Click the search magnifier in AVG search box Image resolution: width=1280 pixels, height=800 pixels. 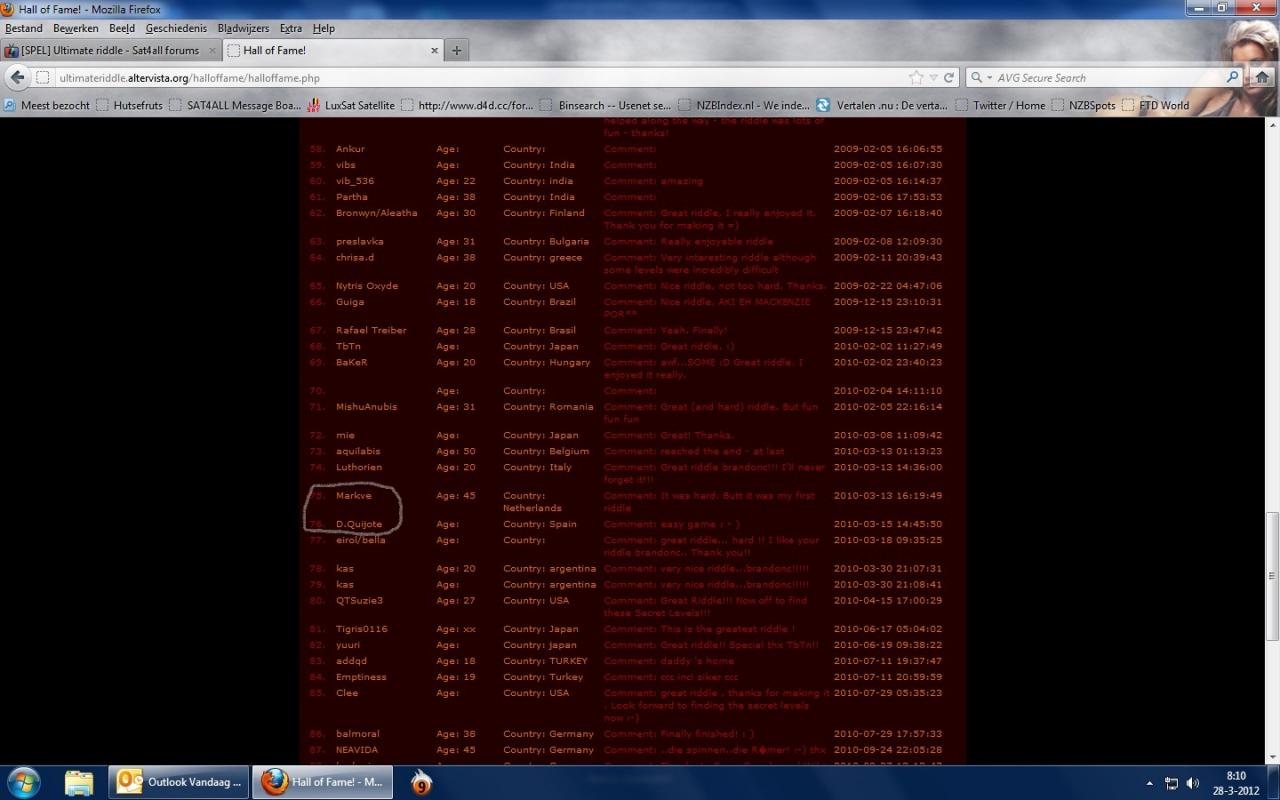[1232, 77]
